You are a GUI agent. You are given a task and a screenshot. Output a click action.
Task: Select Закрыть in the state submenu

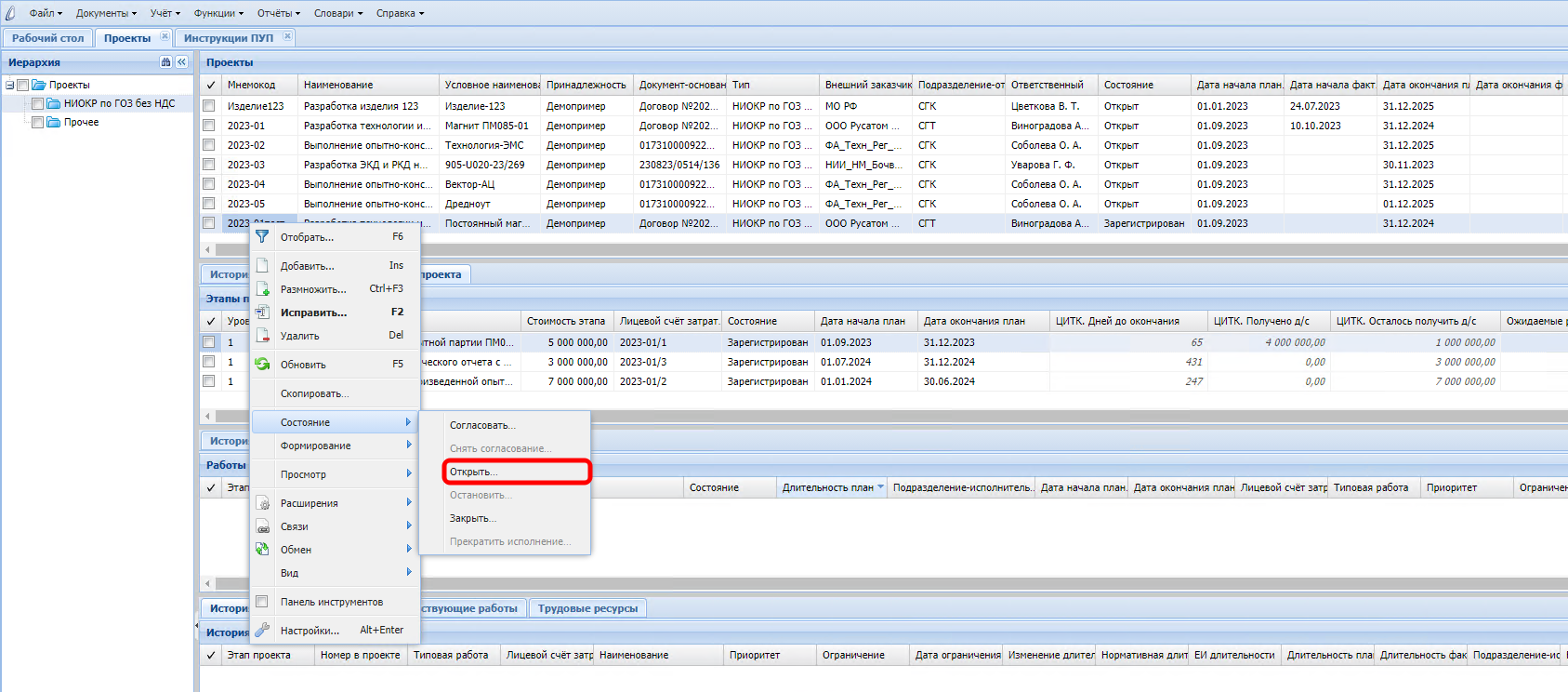473,518
